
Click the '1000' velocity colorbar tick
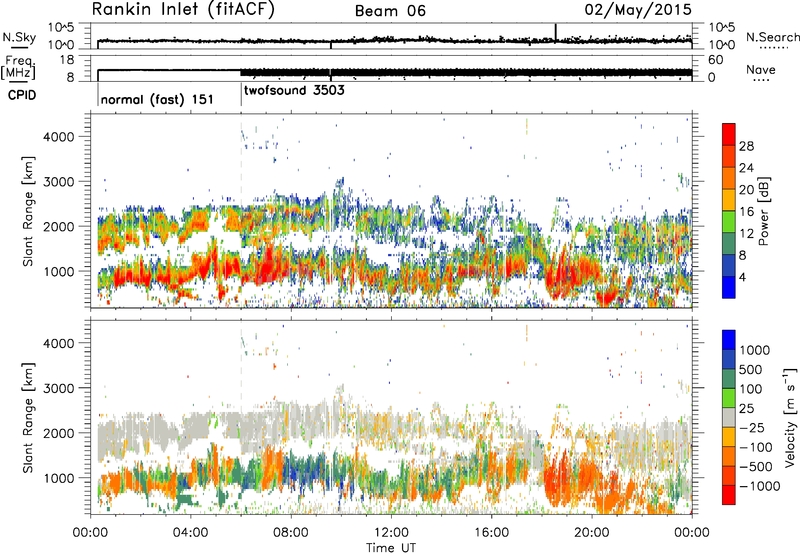pos(754,350)
